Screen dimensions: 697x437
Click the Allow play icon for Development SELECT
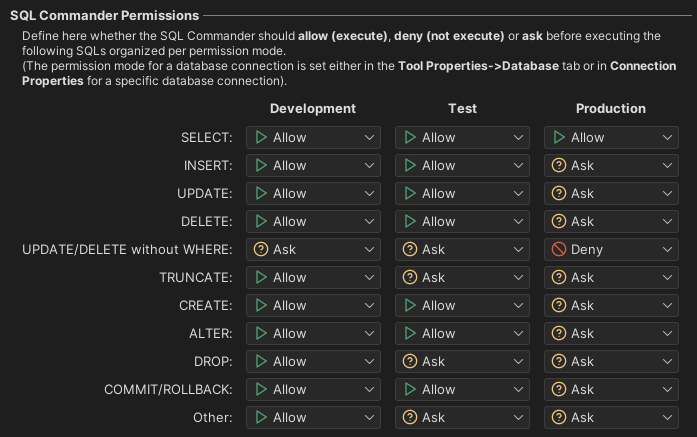coord(261,137)
